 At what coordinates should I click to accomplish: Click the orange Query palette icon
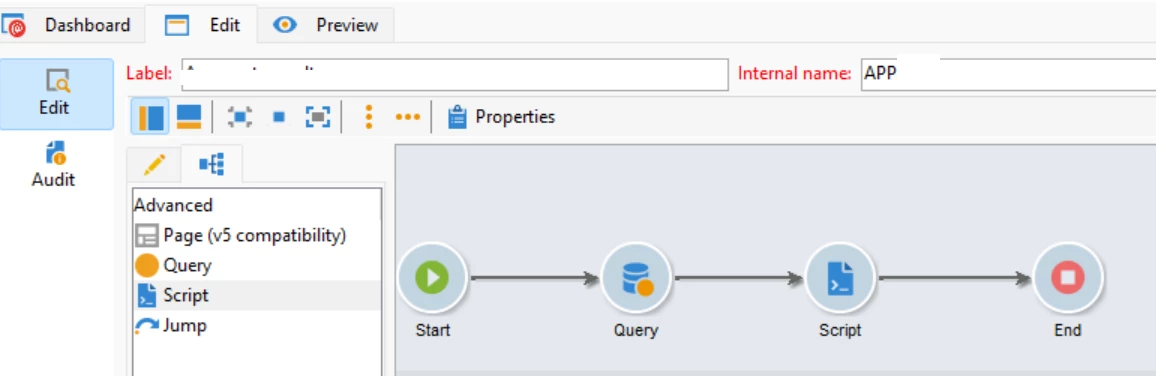click(147, 265)
